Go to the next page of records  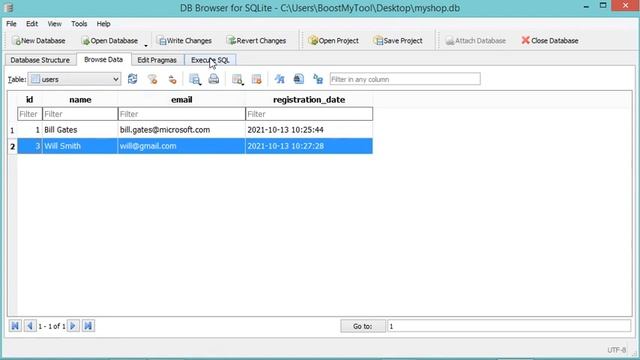[73, 326]
